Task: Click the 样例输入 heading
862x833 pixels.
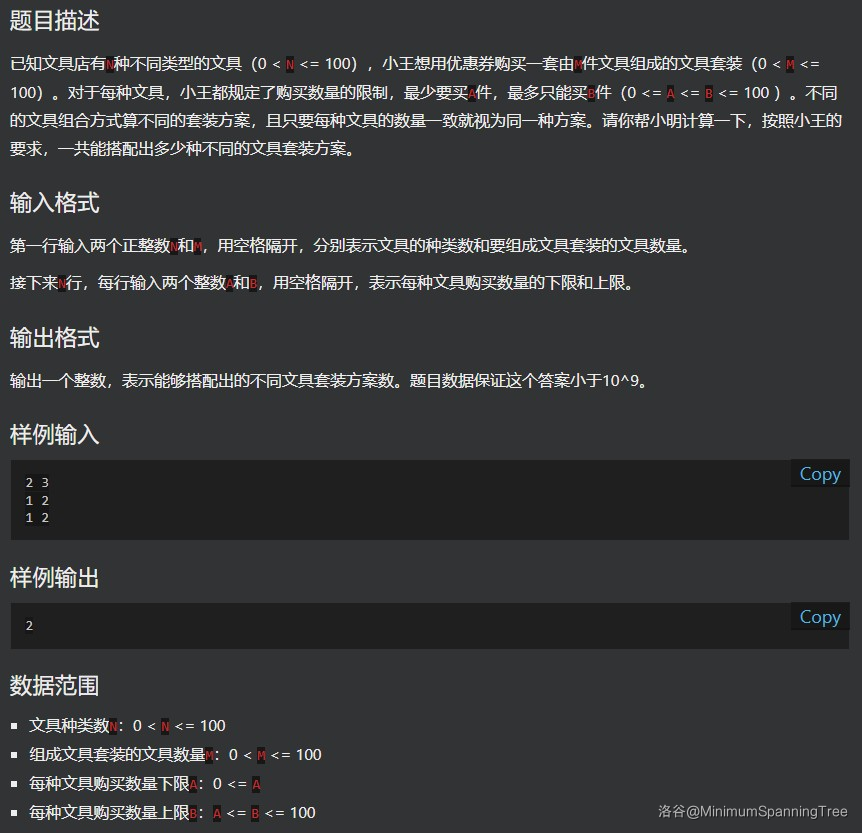Action: [x=54, y=435]
